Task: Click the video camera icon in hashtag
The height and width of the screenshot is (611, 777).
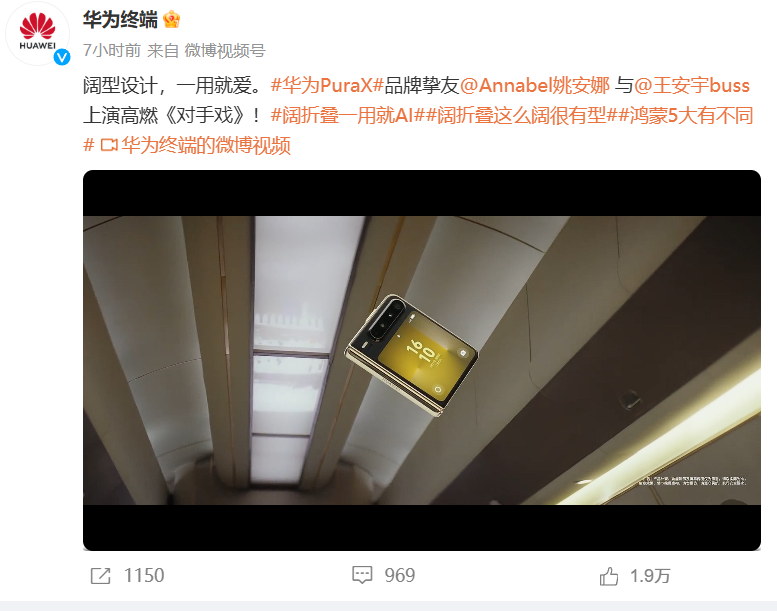Action: click(109, 145)
